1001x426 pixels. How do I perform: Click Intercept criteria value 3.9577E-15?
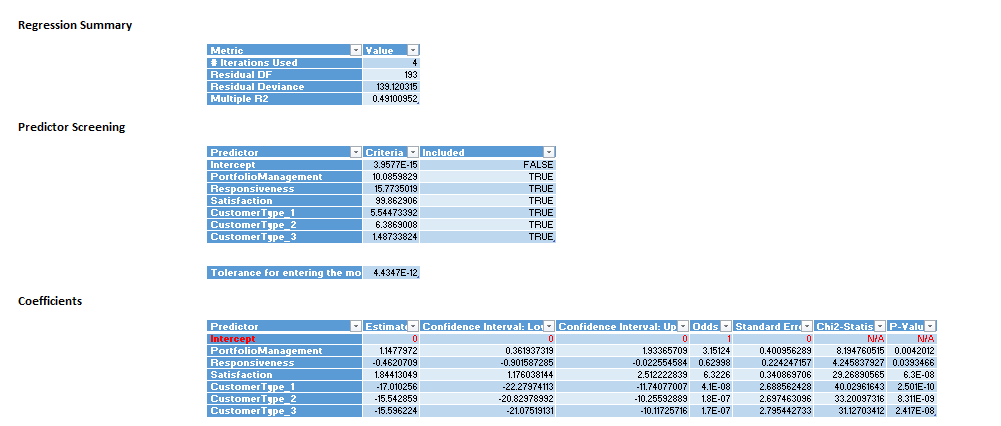pos(391,165)
